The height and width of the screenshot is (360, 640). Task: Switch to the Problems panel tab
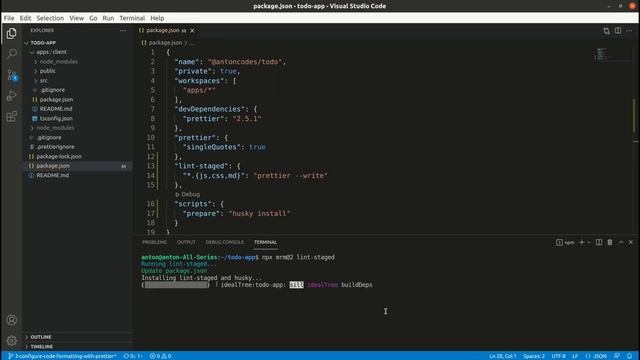154,242
